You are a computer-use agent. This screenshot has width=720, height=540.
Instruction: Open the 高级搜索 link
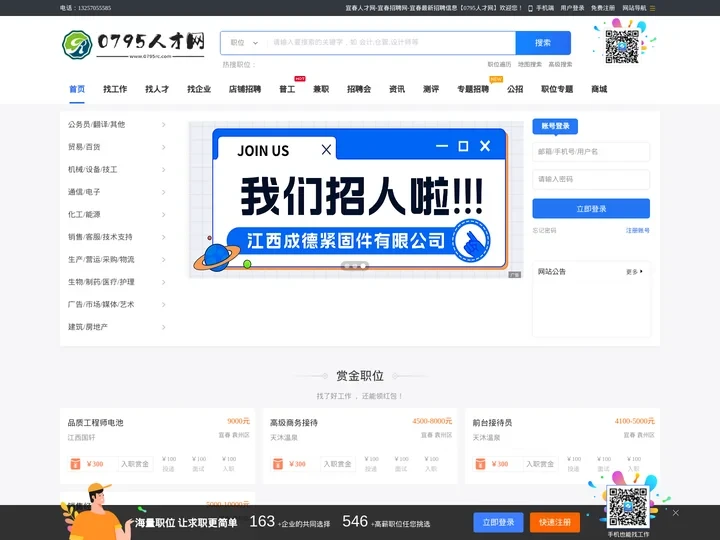tap(560, 64)
